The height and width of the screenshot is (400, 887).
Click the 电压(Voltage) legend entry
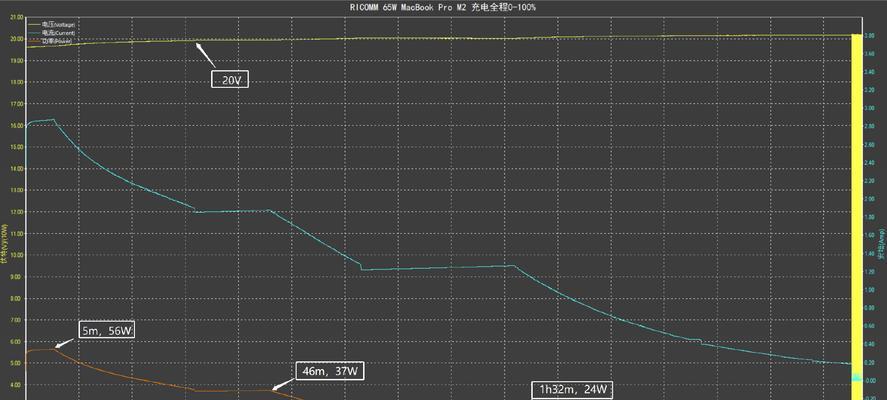pos(51,25)
